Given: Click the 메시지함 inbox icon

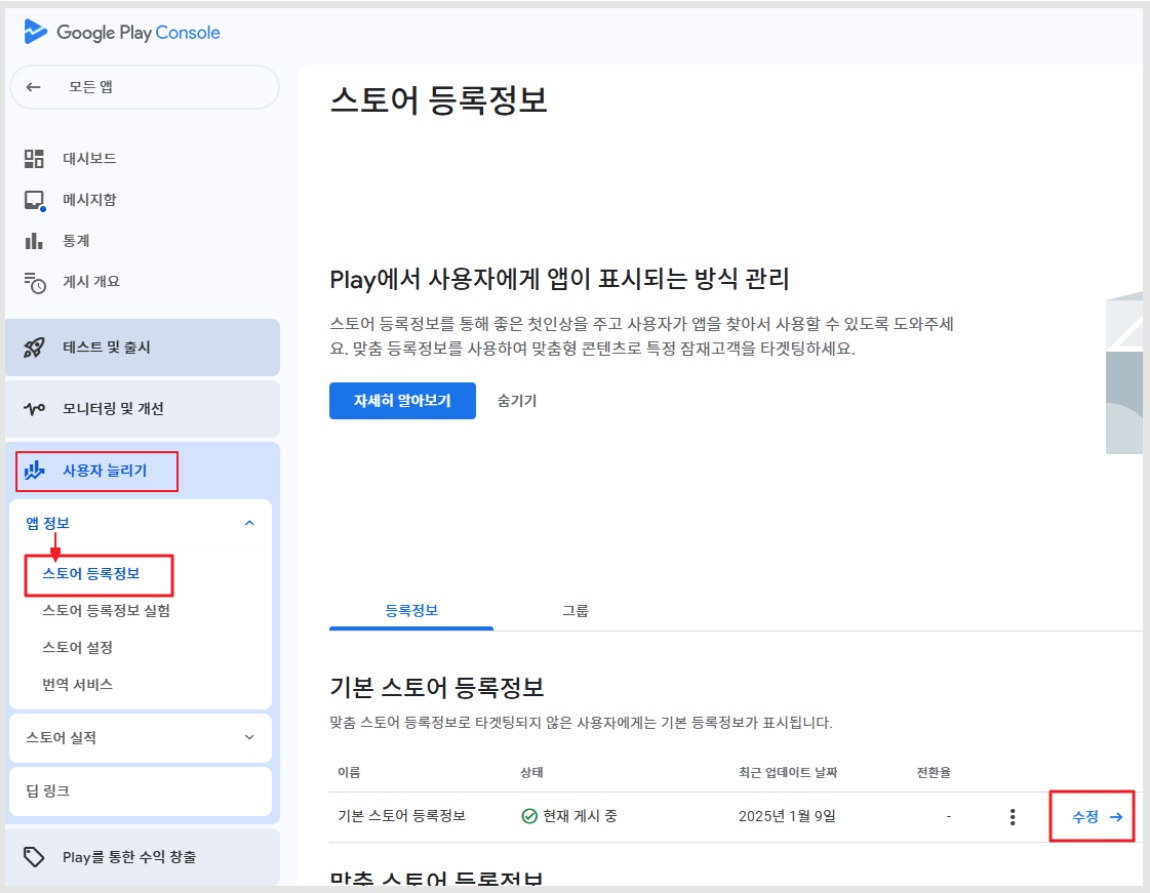Looking at the screenshot, I should (34, 200).
